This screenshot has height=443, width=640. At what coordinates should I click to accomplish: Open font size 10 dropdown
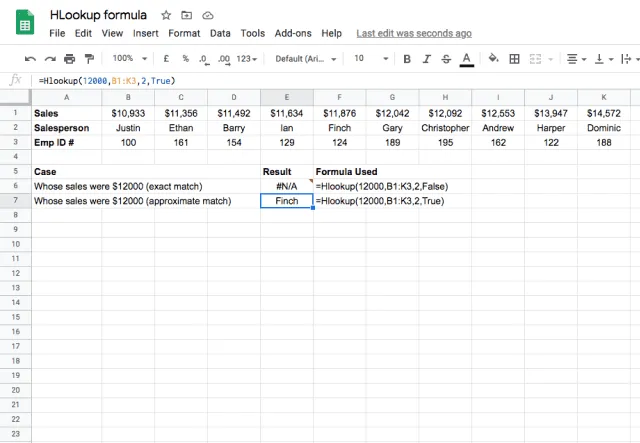371,59
